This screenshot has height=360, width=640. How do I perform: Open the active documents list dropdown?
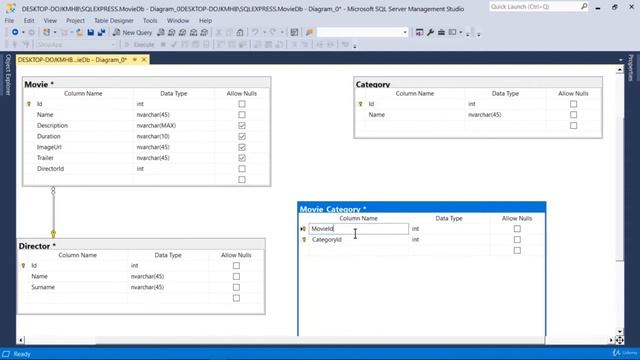(620, 60)
